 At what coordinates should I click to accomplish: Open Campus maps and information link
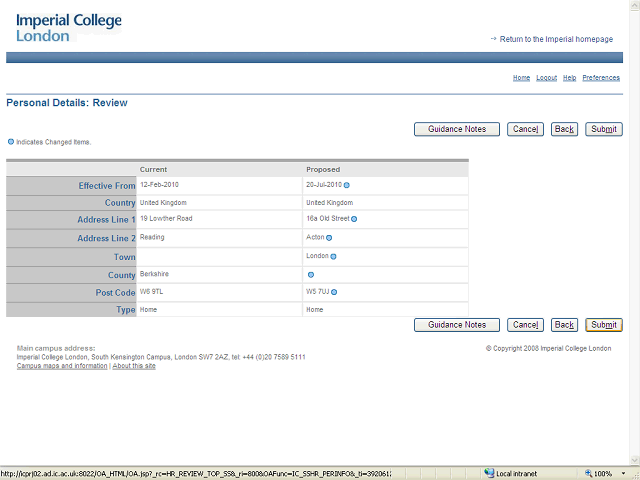(x=62, y=366)
